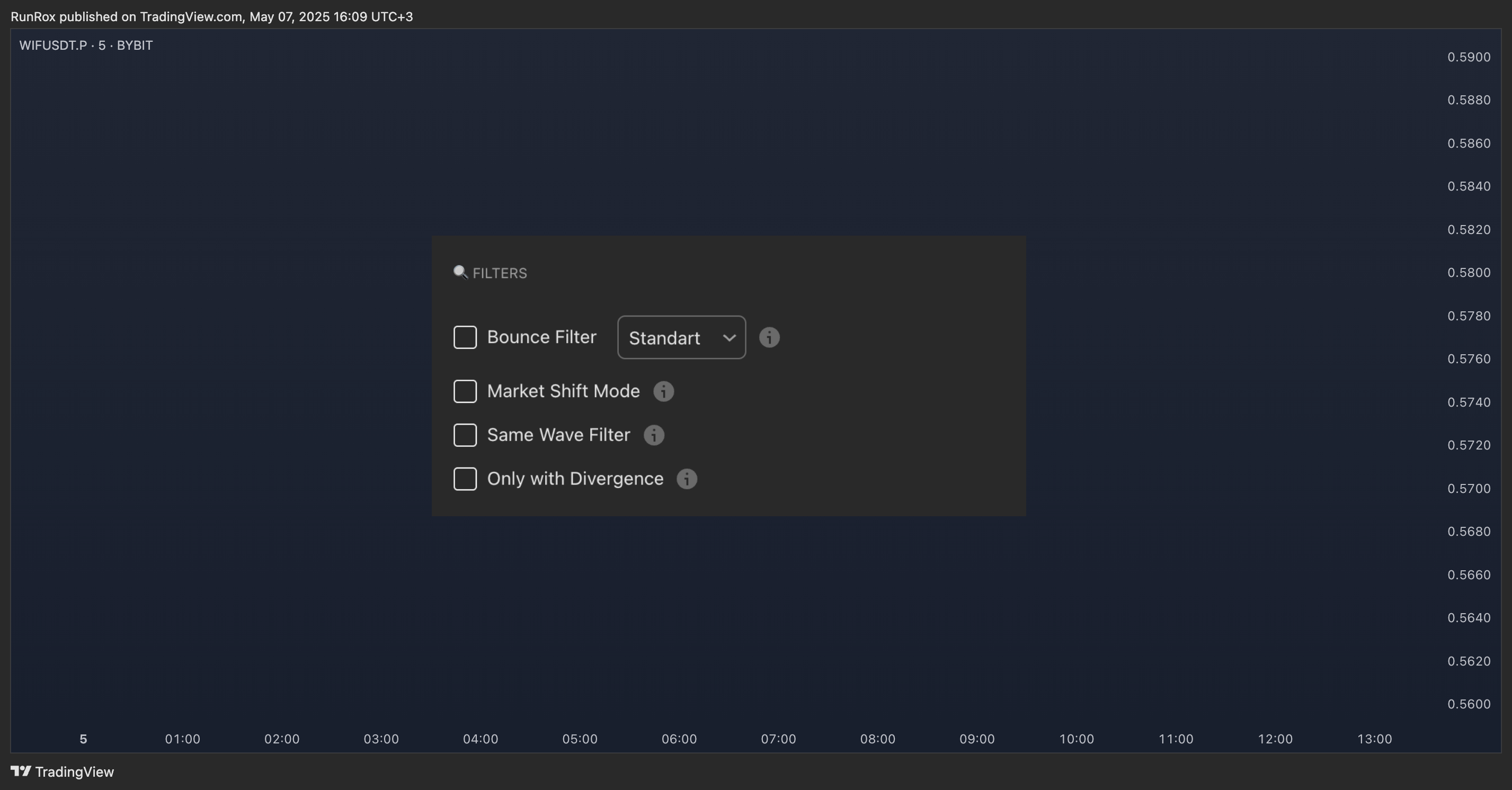Click the Market Shift Mode info icon
The image size is (1512, 790).
pos(663,391)
